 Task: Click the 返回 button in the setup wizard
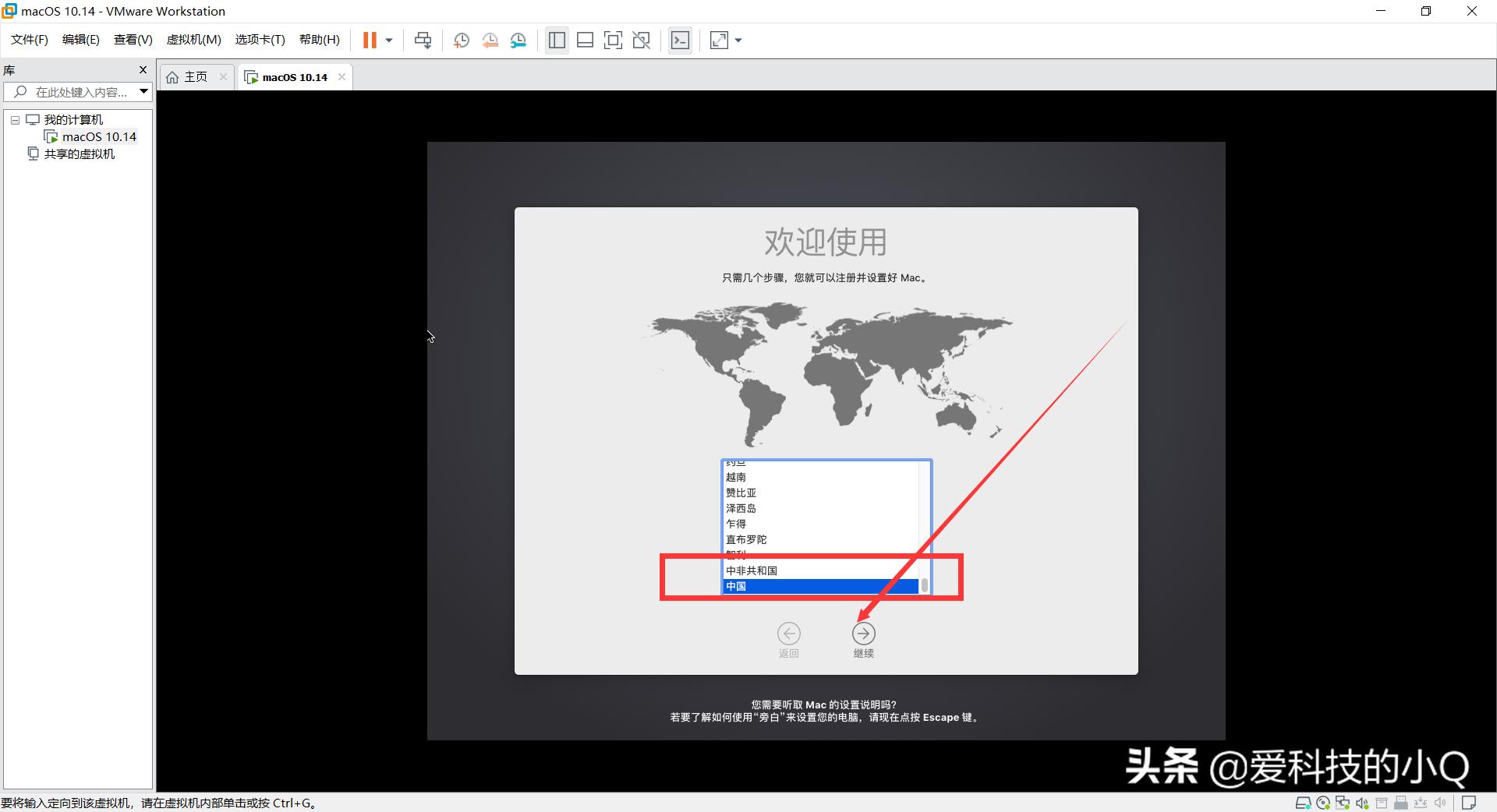click(789, 634)
